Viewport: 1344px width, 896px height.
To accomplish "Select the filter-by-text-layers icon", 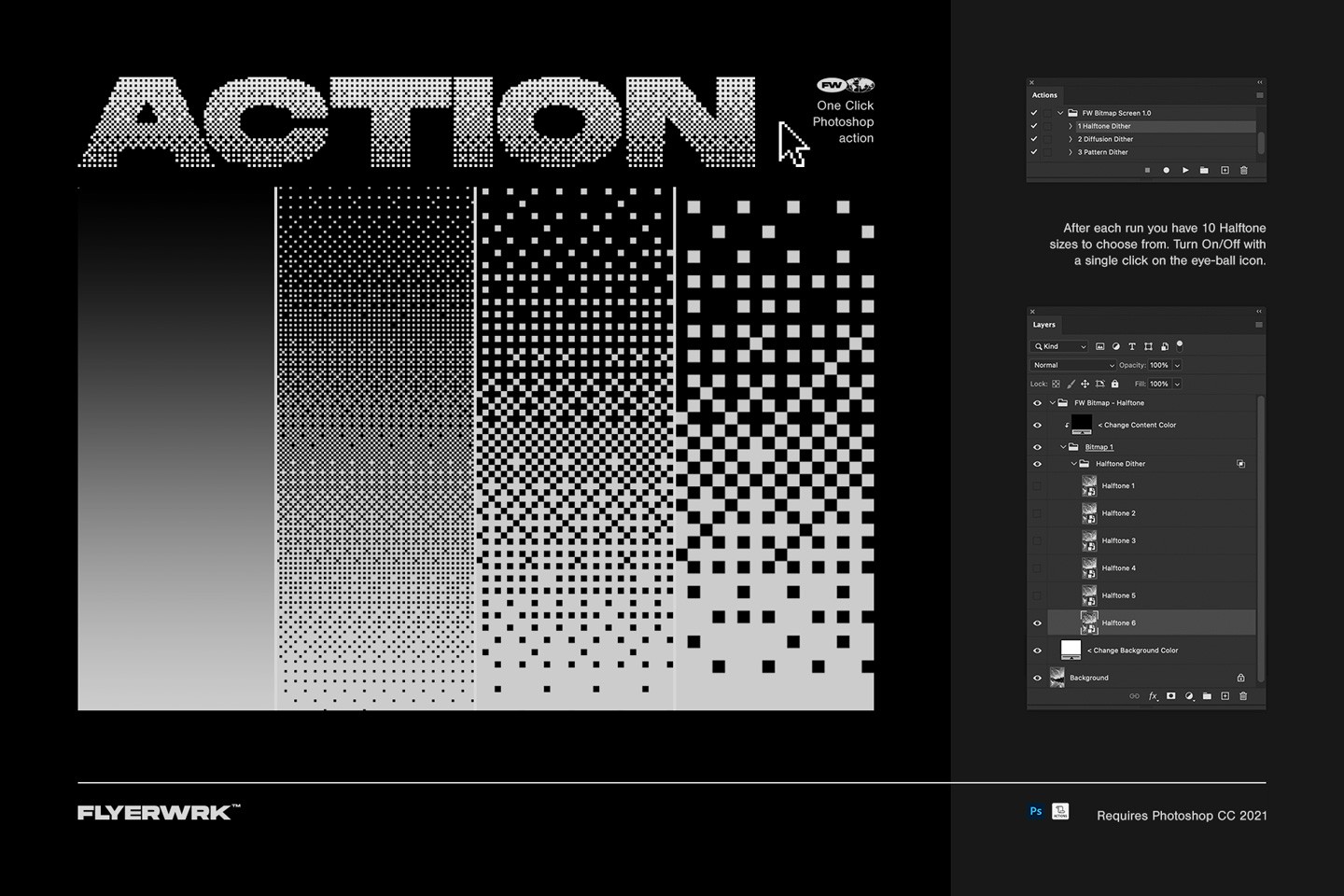I will tap(1131, 346).
